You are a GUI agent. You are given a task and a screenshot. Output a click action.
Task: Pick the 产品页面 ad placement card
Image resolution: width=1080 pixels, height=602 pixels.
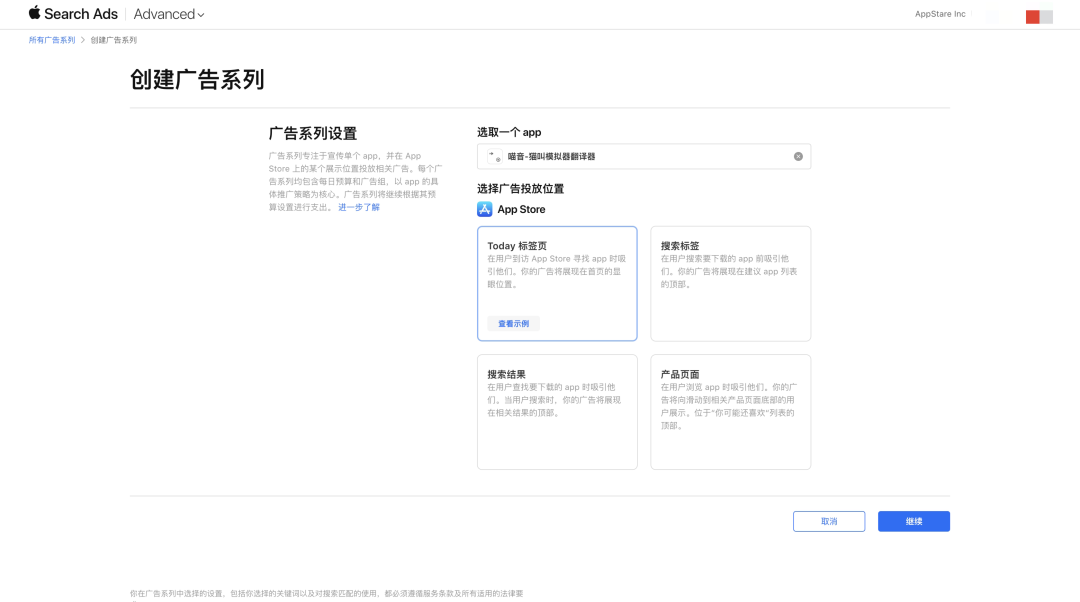click(730, 411)
